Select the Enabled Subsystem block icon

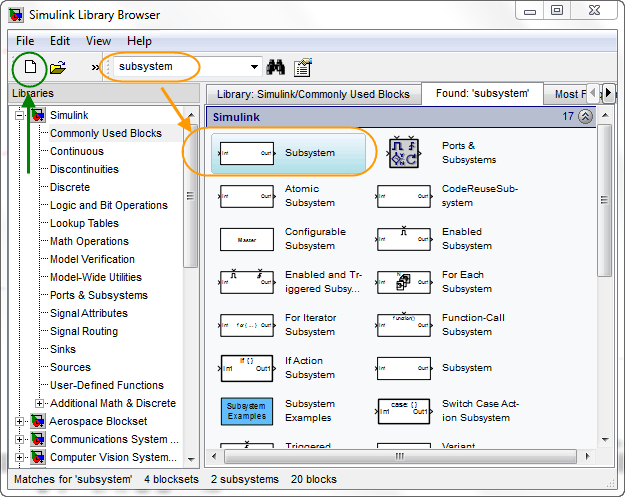[404, 238]
